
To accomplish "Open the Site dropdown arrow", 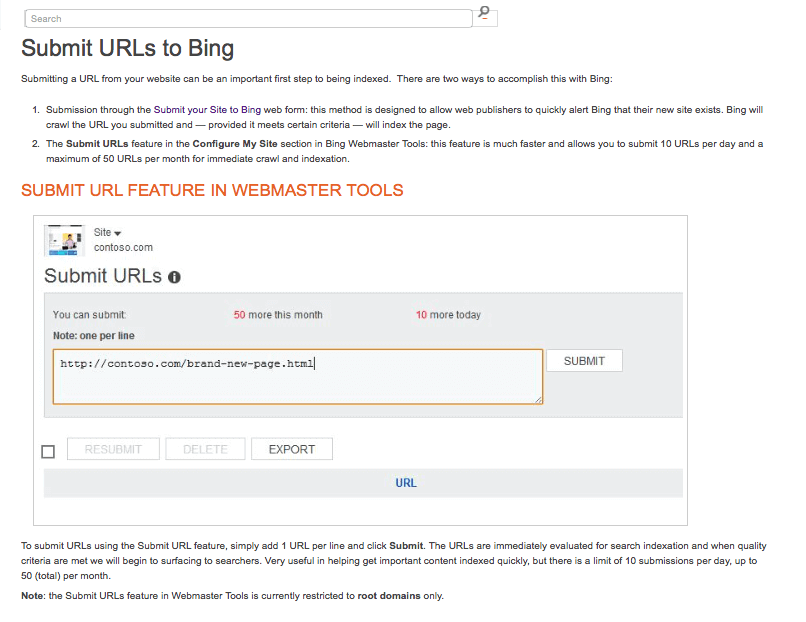I will 118,233.
